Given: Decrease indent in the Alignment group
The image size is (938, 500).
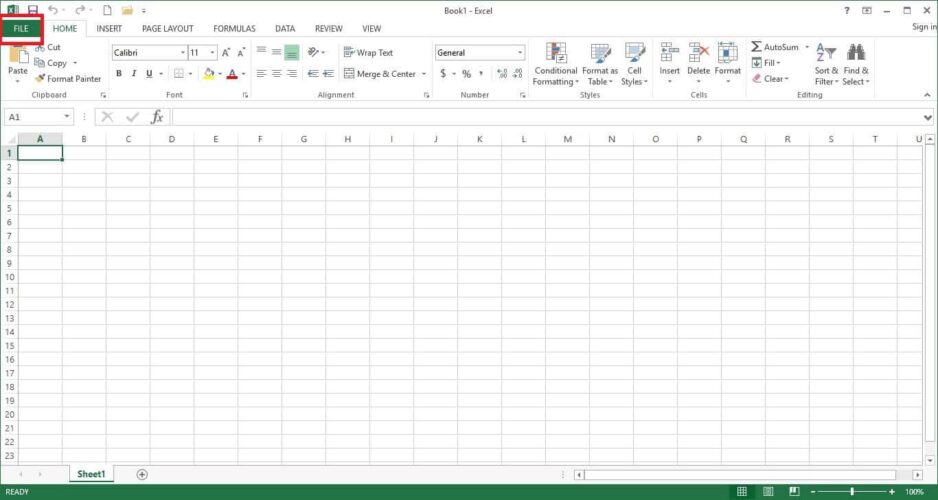Looking at the screenshot, I should (x=313, y=74).
